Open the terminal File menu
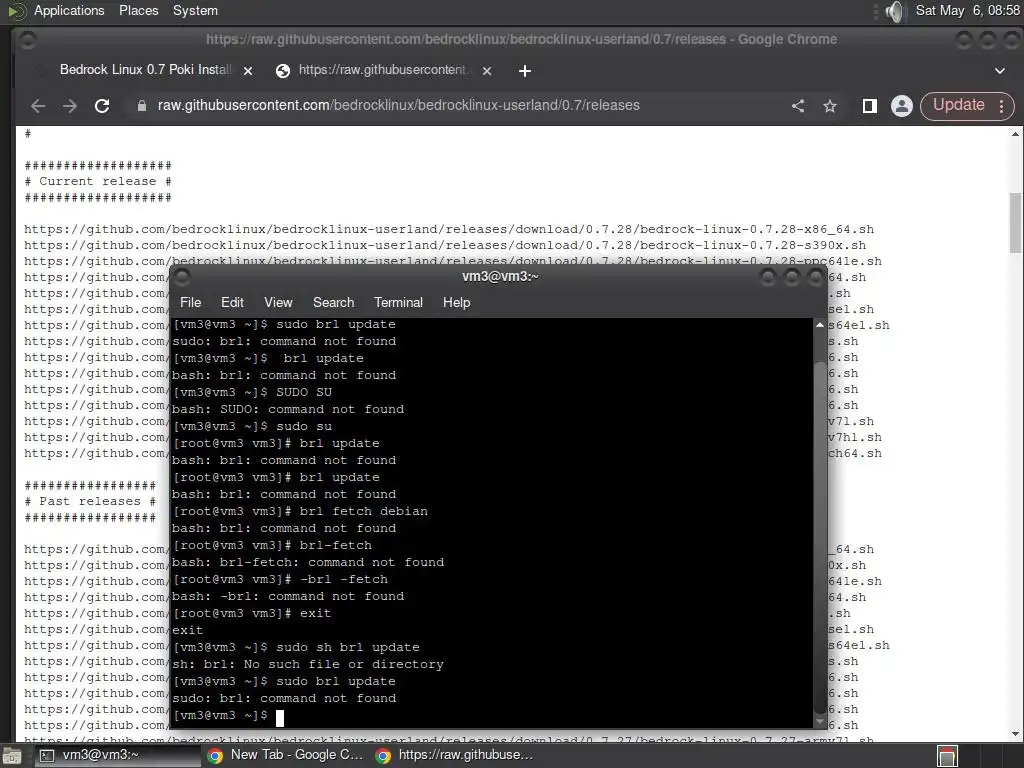Viewport: 1024px width, 768px height. tap(191, 302)
